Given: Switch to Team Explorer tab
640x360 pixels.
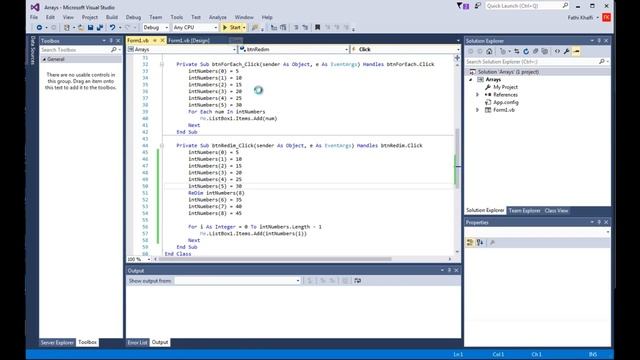Looking at the screenshot, I should click(x=524, y=211).
